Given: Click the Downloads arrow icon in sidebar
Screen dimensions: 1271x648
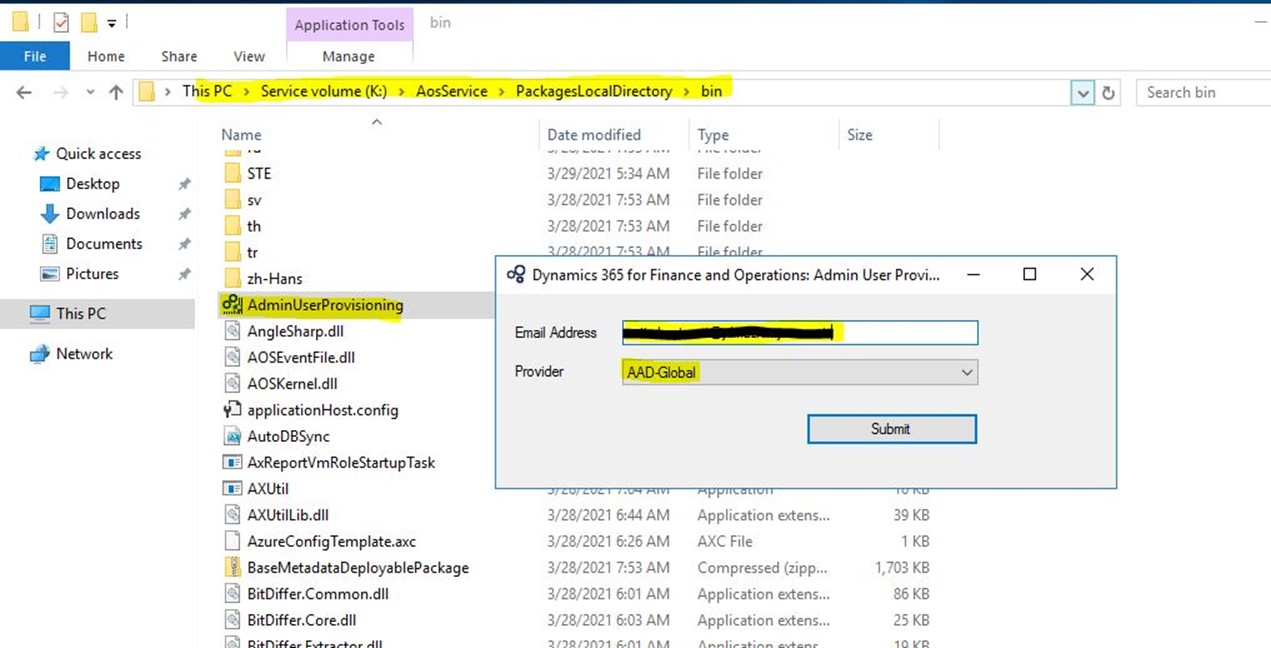Looking at the screenshot, I should coord(50,214).
